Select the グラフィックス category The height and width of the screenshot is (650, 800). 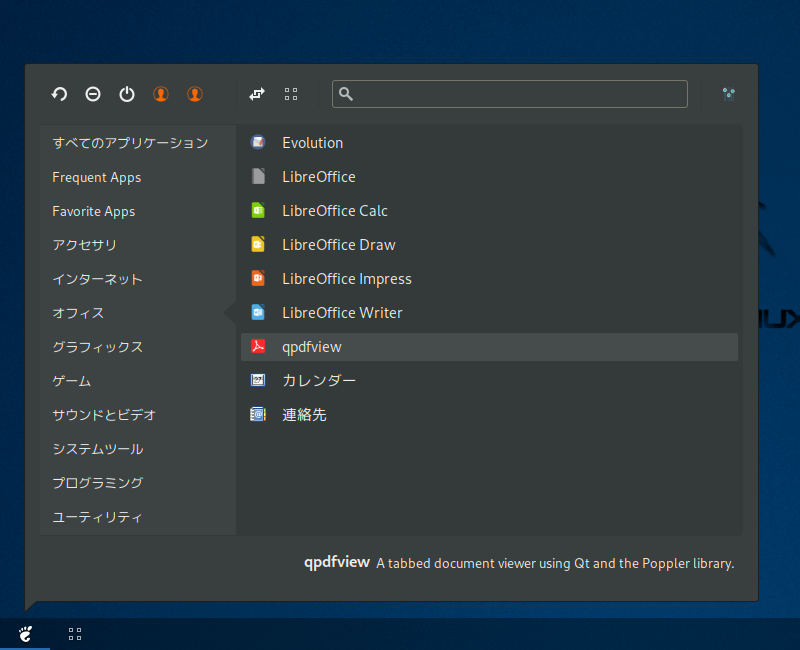point(138,347)
